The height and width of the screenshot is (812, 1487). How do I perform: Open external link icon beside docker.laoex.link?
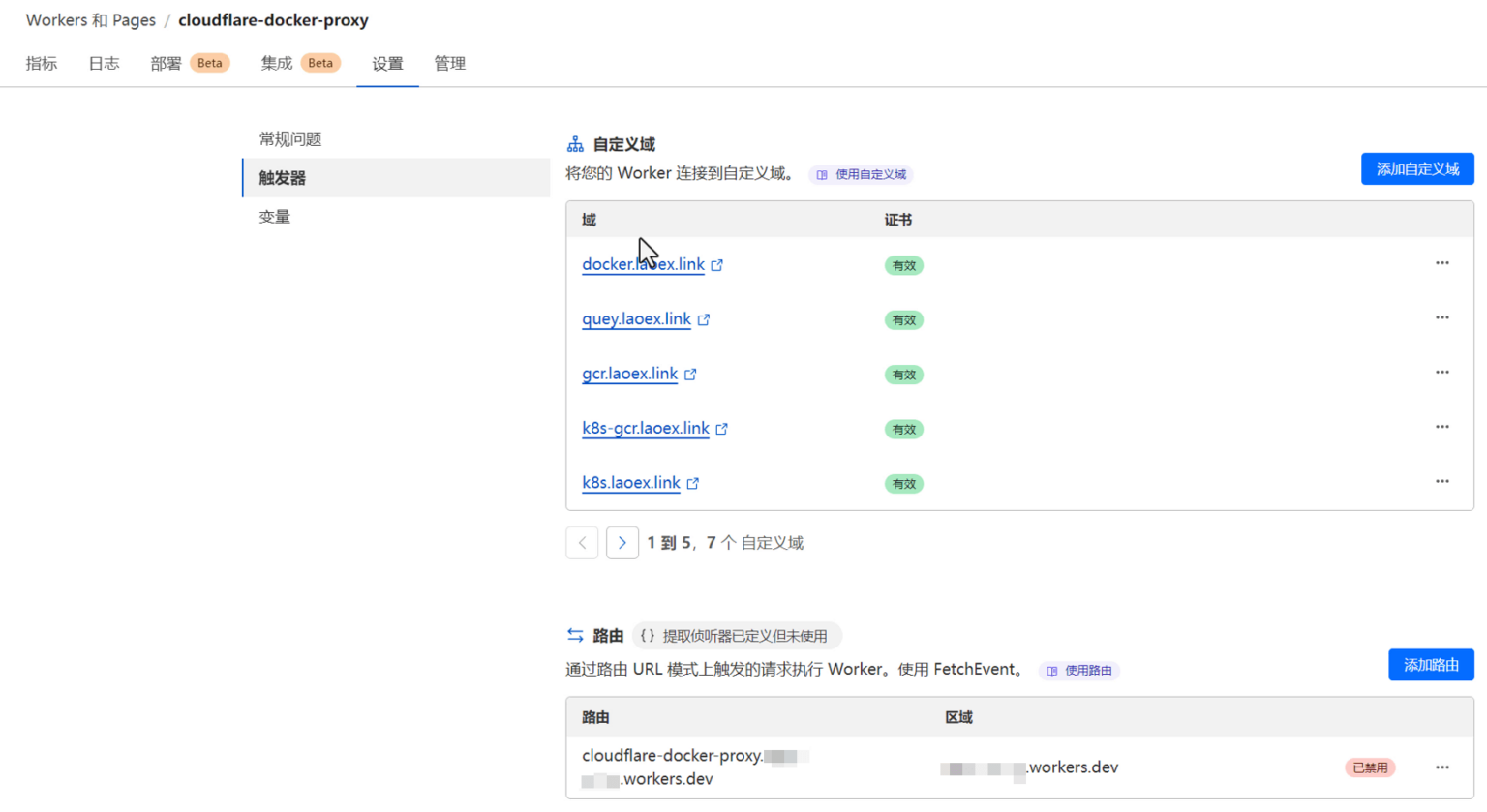[x=716, y=263]
